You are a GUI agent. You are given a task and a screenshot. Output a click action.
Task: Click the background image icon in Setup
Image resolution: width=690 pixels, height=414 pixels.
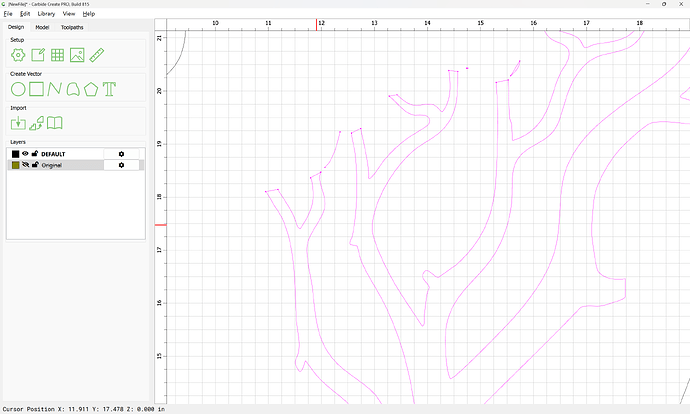pos(77,55)
